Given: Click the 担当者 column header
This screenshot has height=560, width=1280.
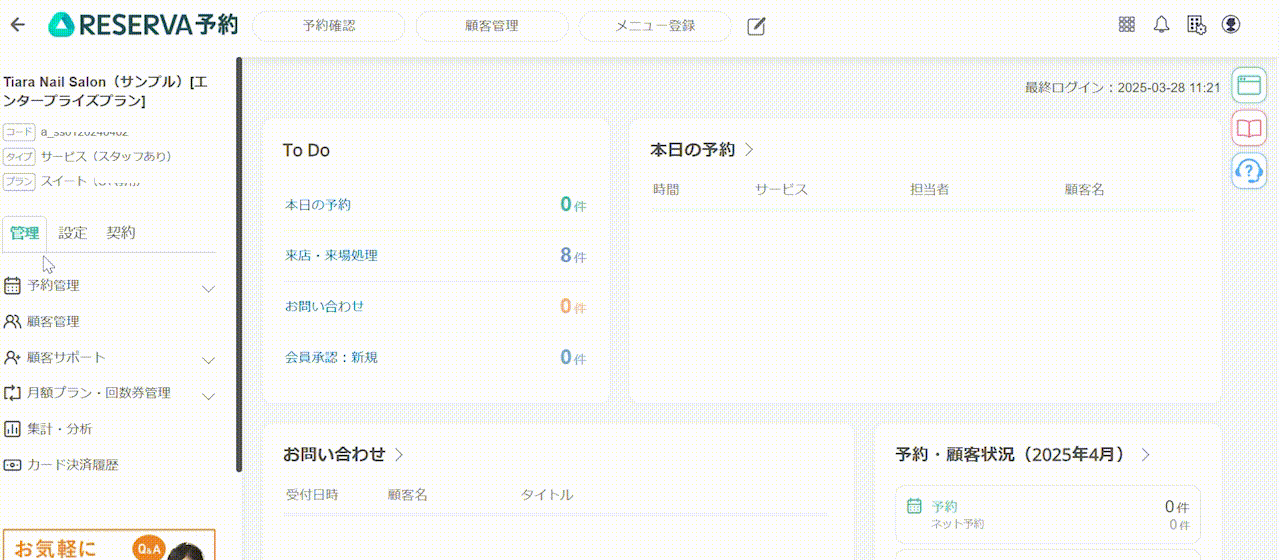Looking at the screenshot, I should point(929,189).
